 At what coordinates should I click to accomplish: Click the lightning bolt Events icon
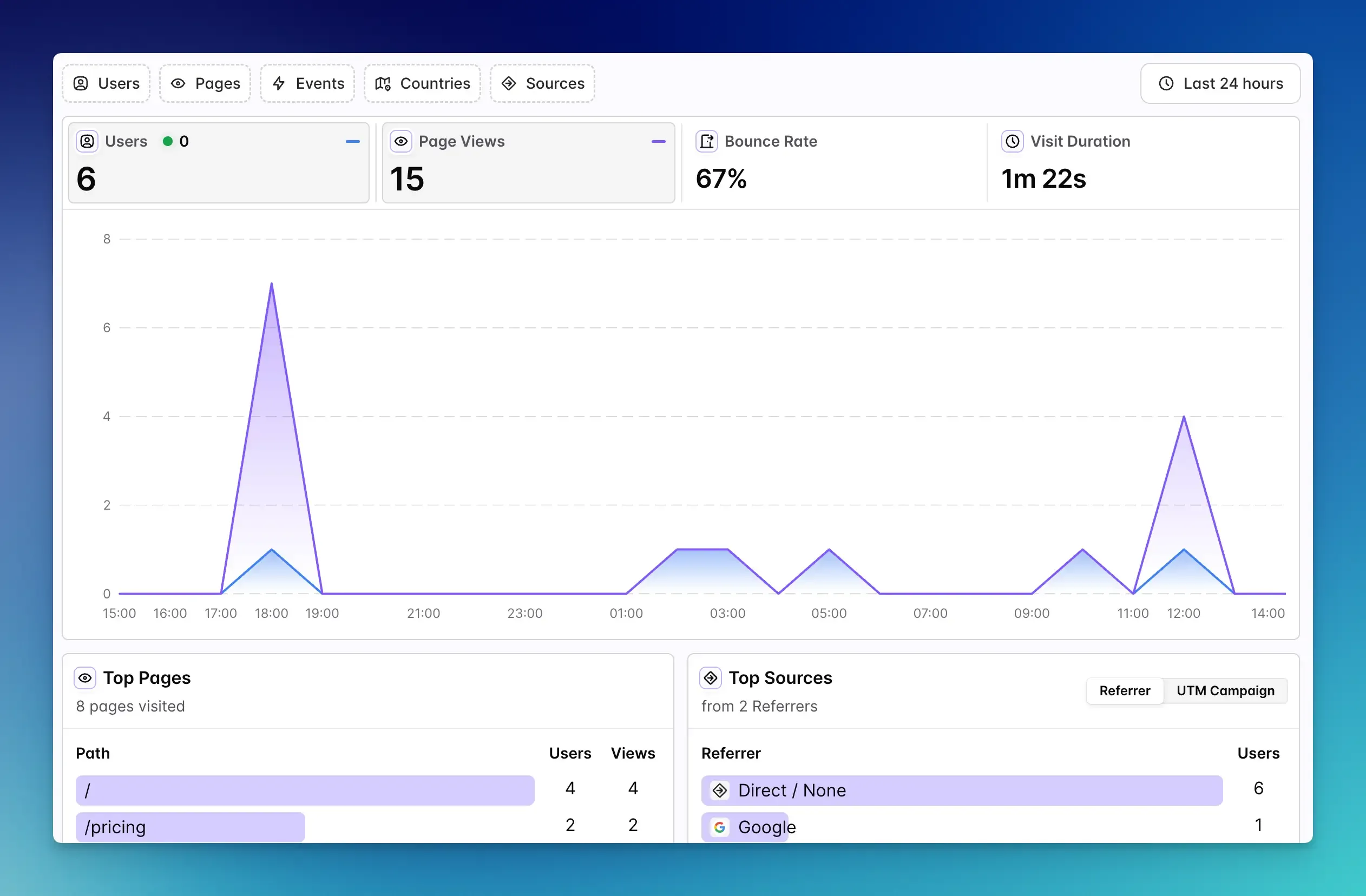(279, 83)
